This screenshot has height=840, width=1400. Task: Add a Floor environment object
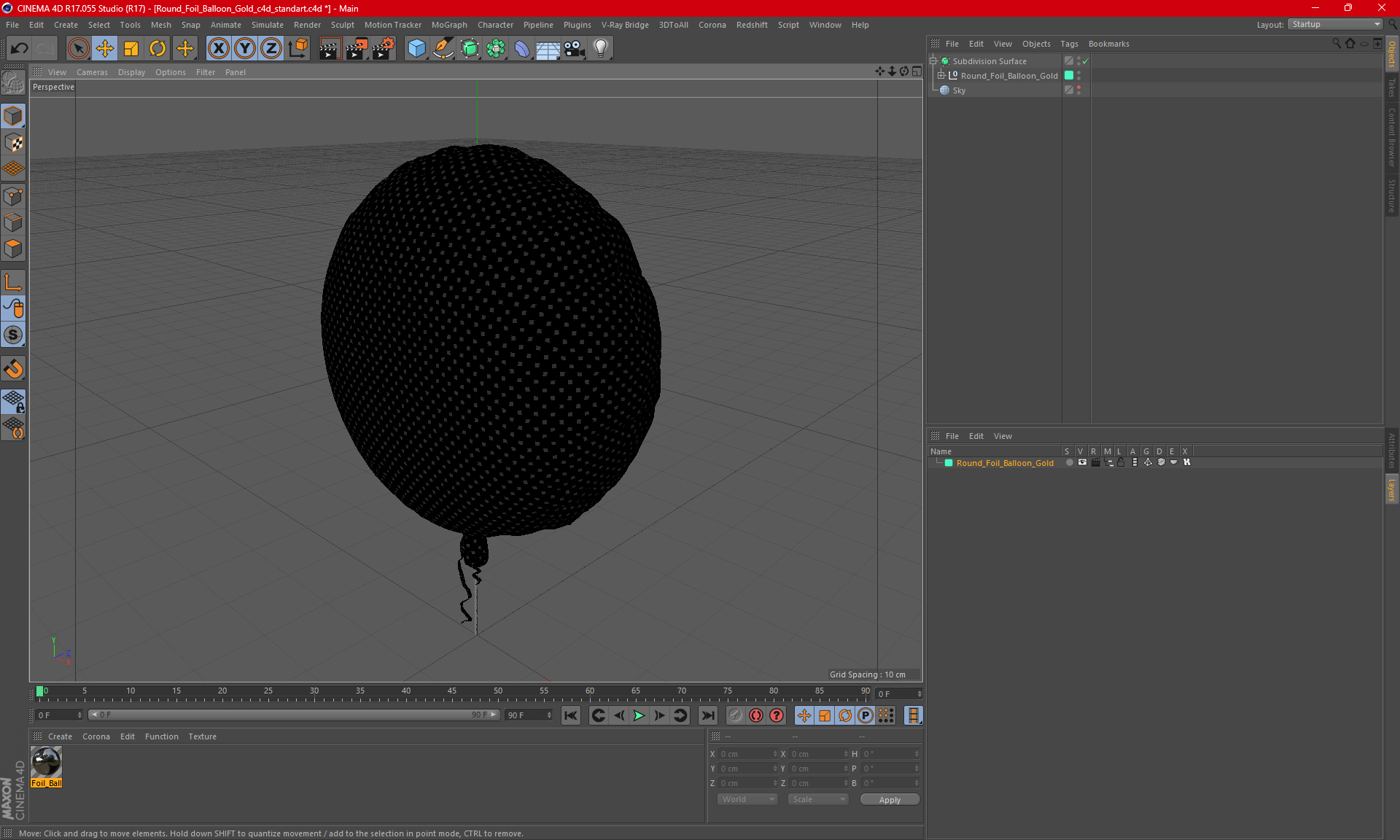coord(548,49)
